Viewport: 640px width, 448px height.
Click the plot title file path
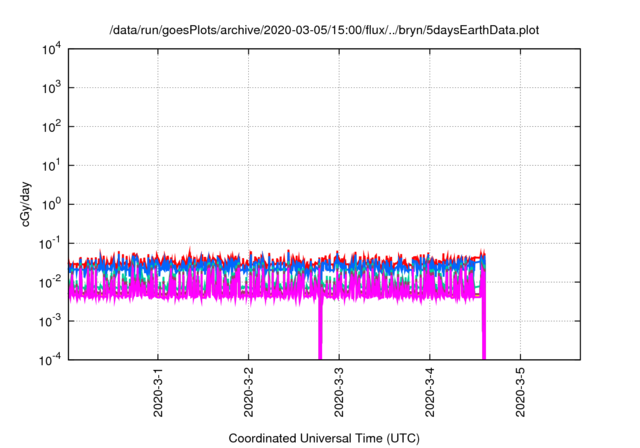pyautogui.click(x=324, y=30)
